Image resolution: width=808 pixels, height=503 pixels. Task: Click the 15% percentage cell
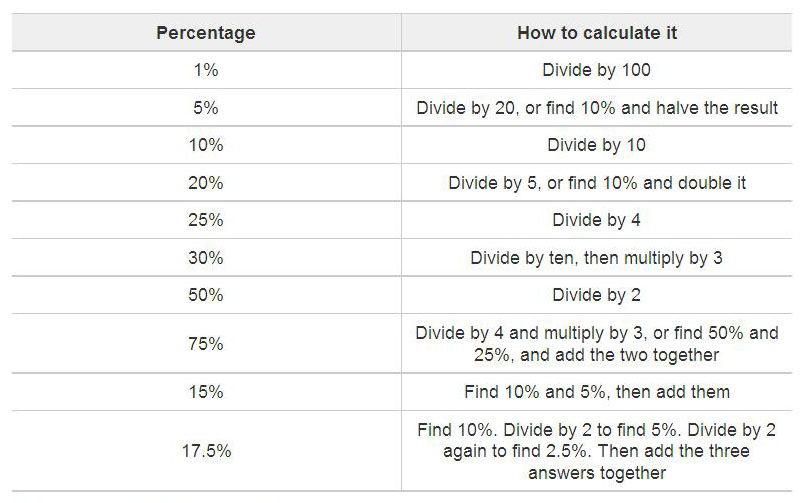point(206,392)
